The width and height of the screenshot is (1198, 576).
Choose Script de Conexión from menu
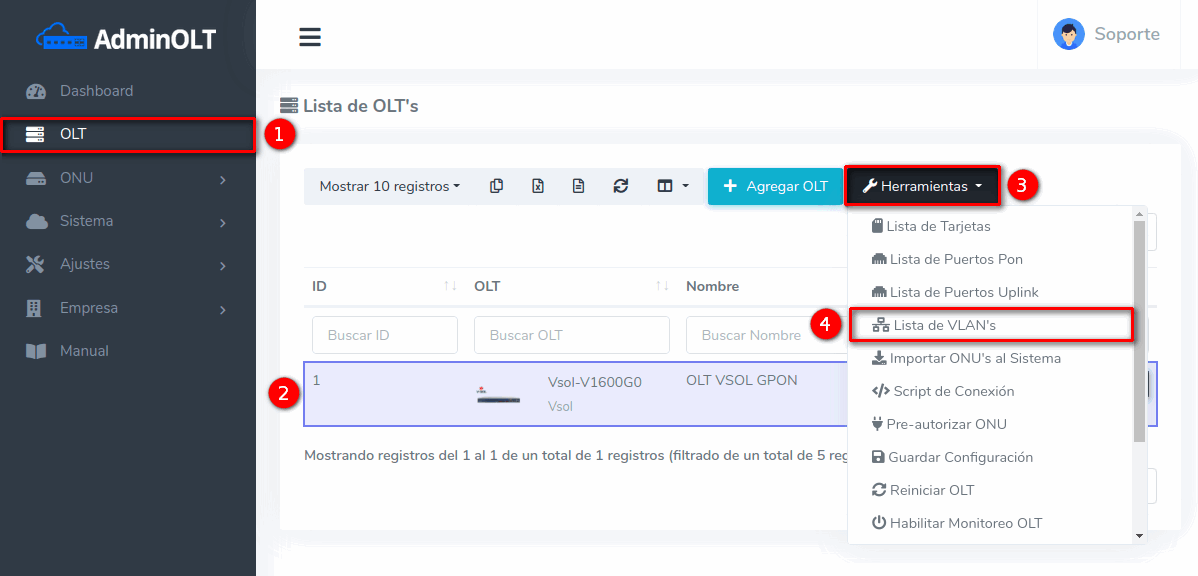tap(953, 391)
